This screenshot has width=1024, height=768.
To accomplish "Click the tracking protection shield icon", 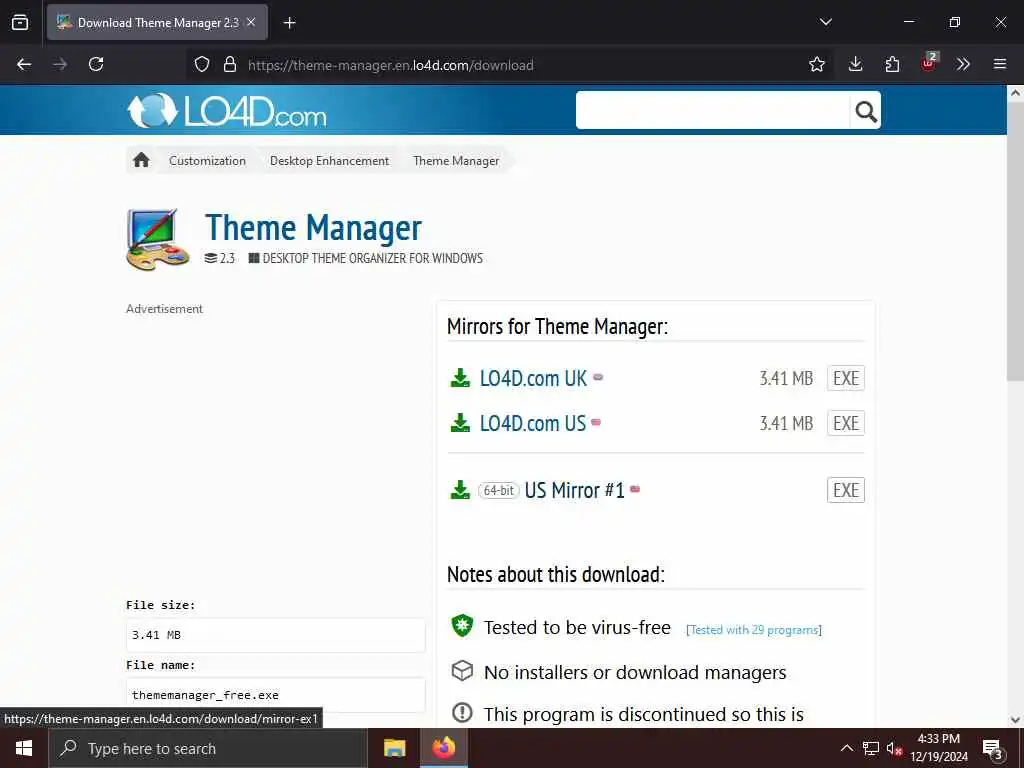I will click(x=202, y=65).
